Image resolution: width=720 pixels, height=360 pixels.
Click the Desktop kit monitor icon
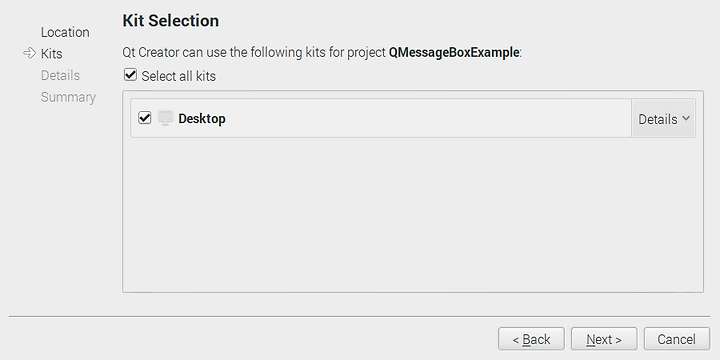165,118
